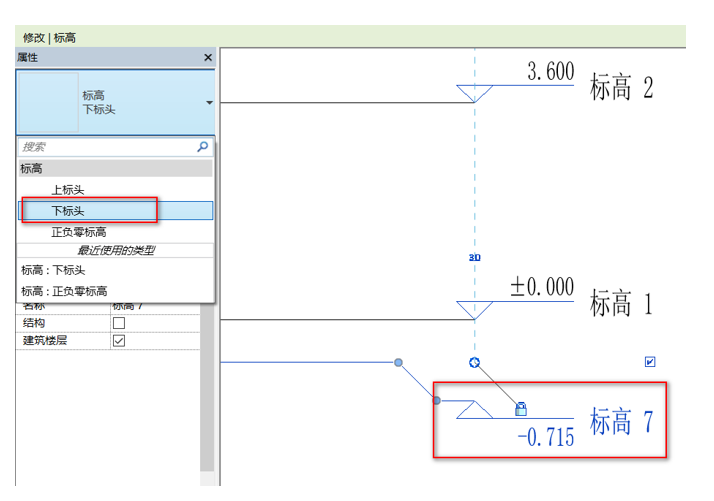Toggle the 结构 checkbox

(119, 323)
